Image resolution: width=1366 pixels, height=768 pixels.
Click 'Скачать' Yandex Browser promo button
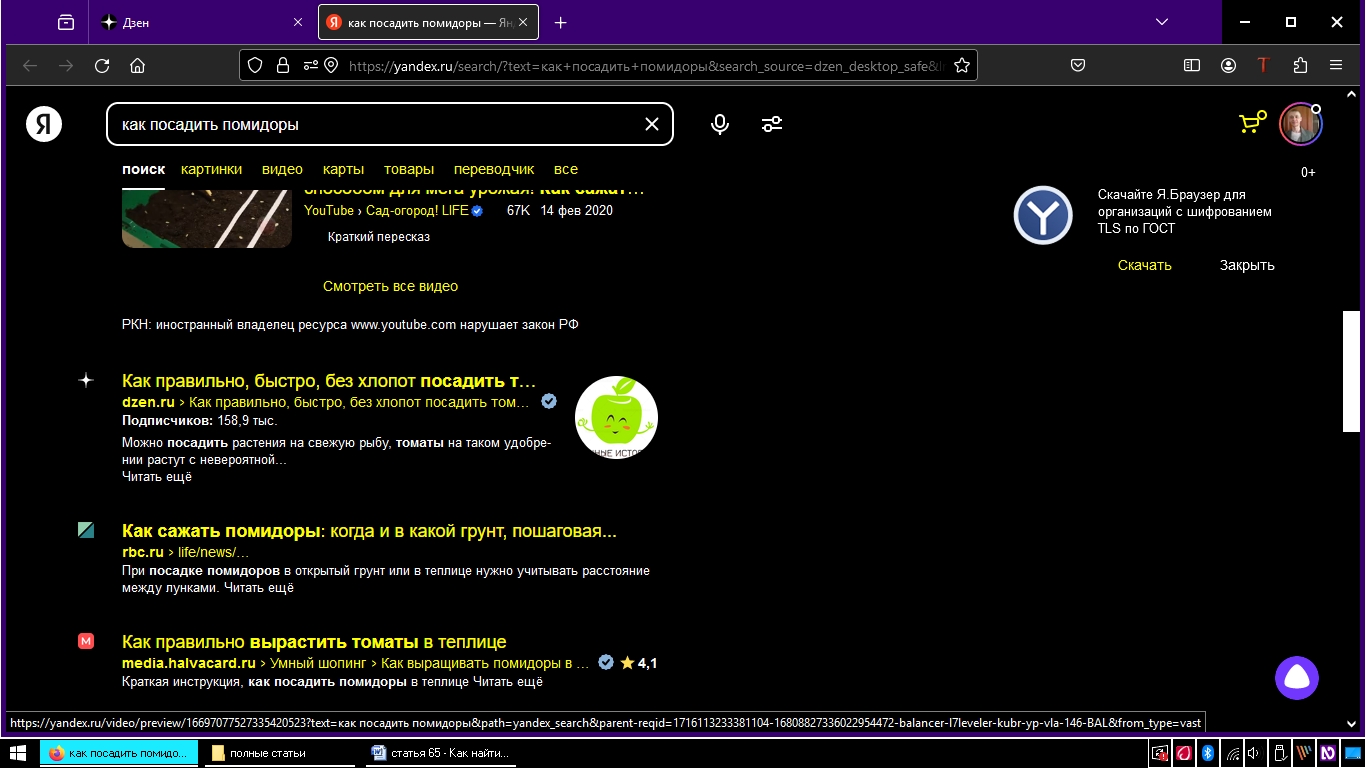pyautogui.click(x=1144, y=265)
